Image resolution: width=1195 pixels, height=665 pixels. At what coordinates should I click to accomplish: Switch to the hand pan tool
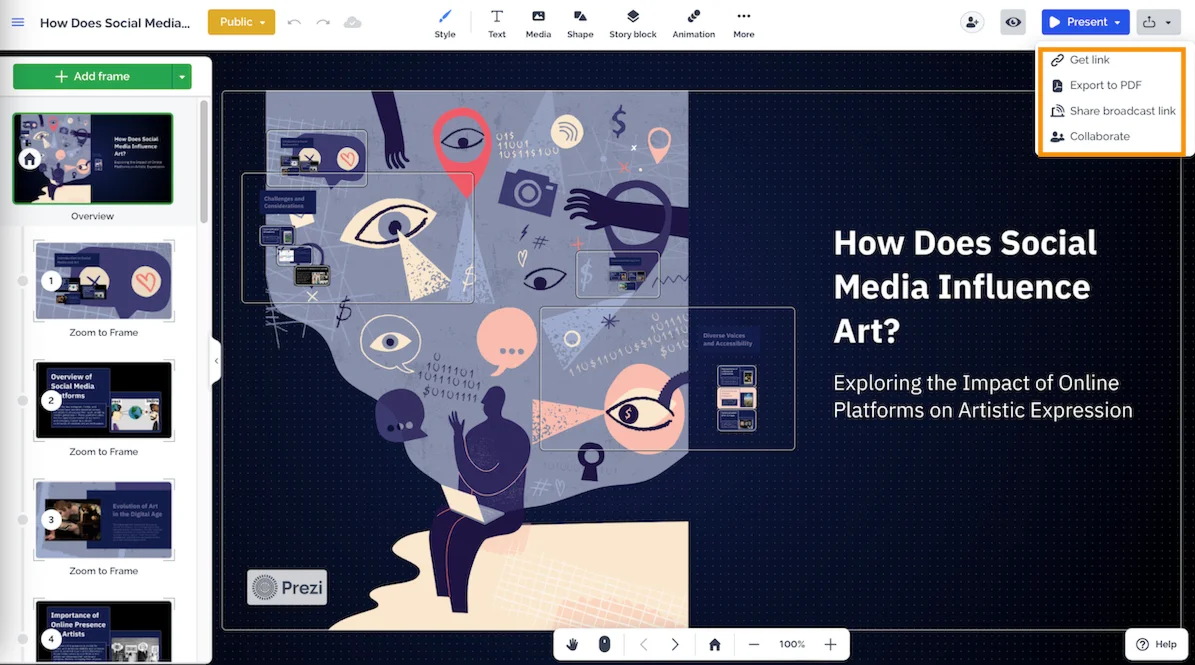(x=573, y=645)
